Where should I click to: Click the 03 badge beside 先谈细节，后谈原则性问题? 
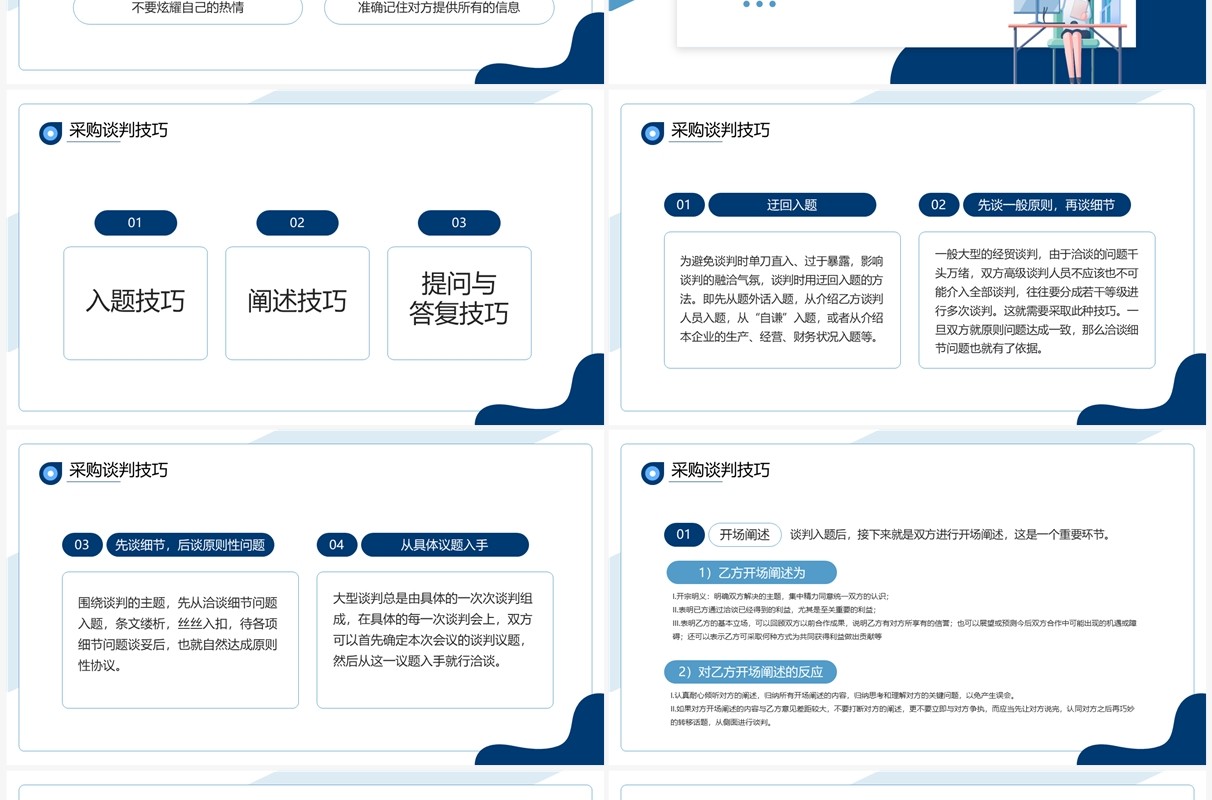tap(82, 545)
